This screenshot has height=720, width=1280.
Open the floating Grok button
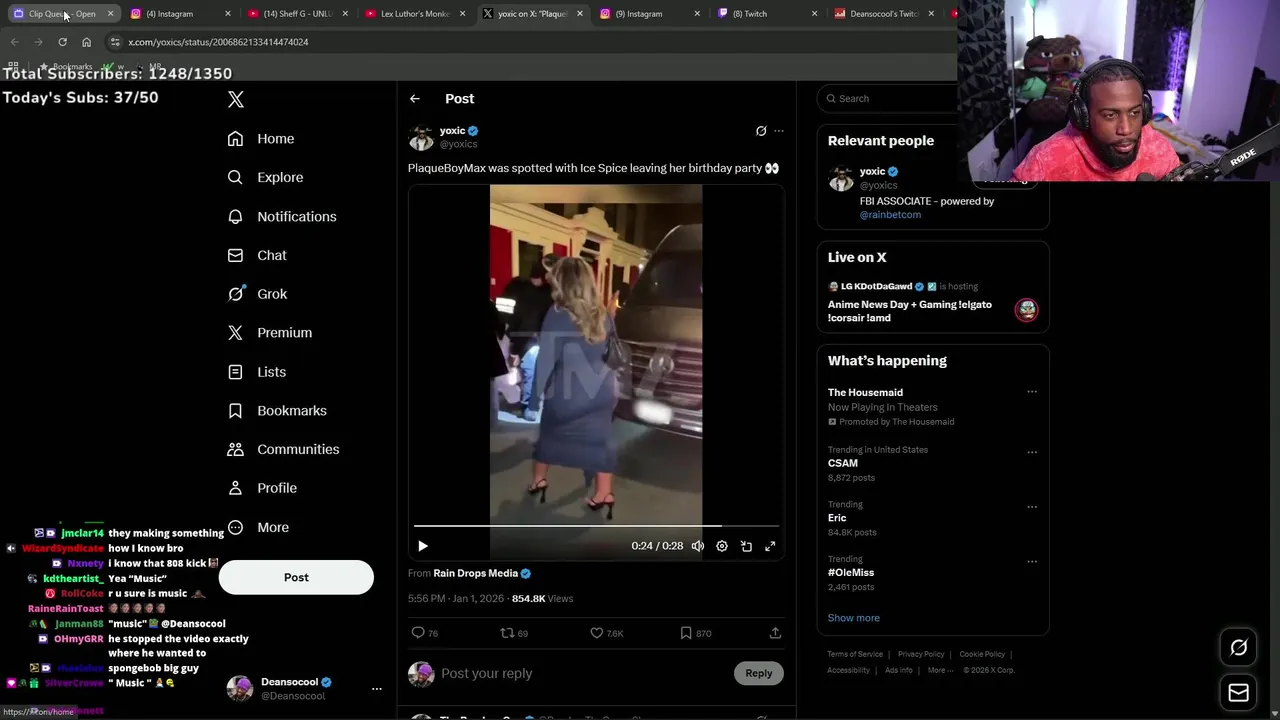(x=1238, y=648)
